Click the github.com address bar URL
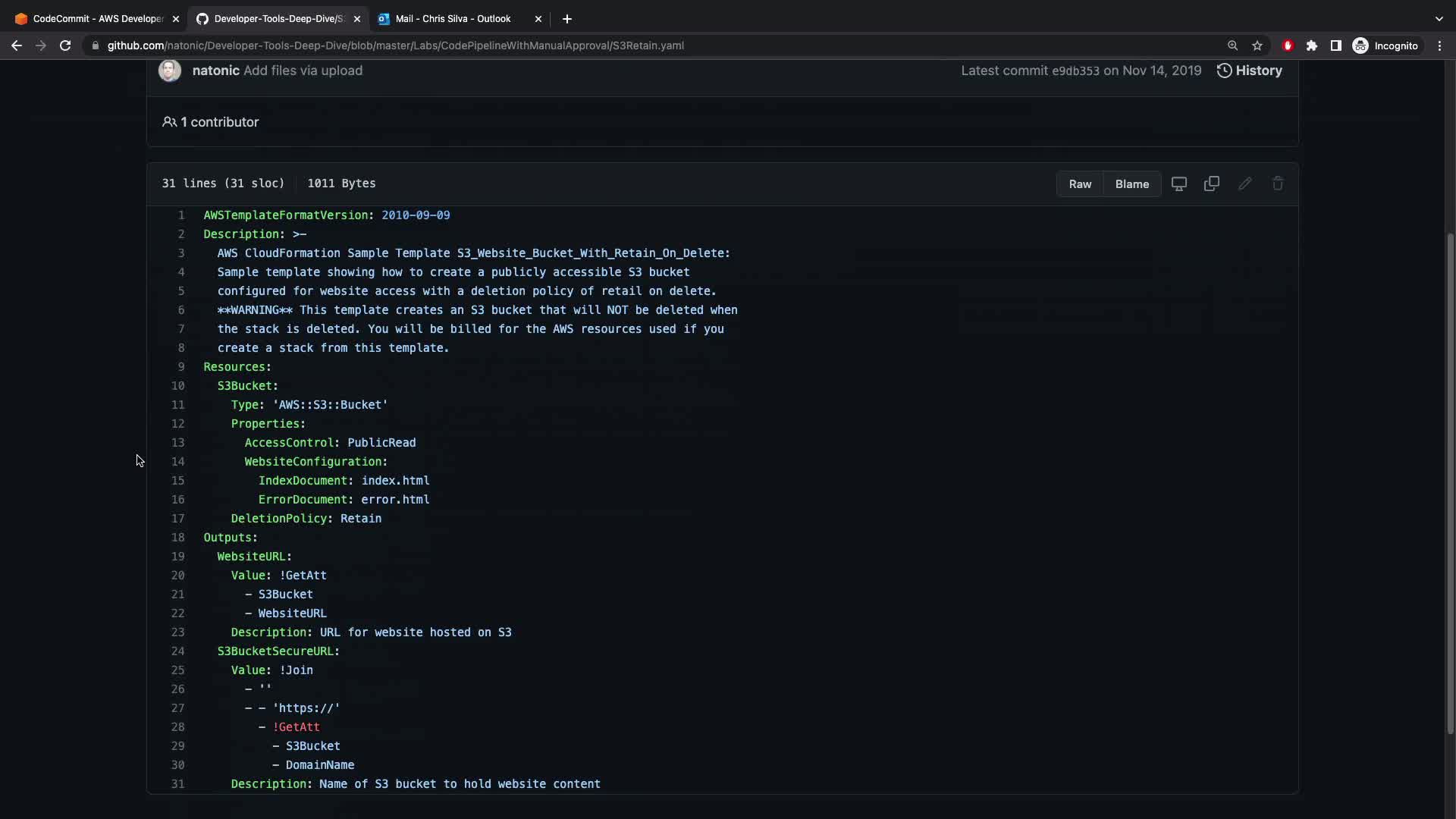 click(x=394, y=45)
